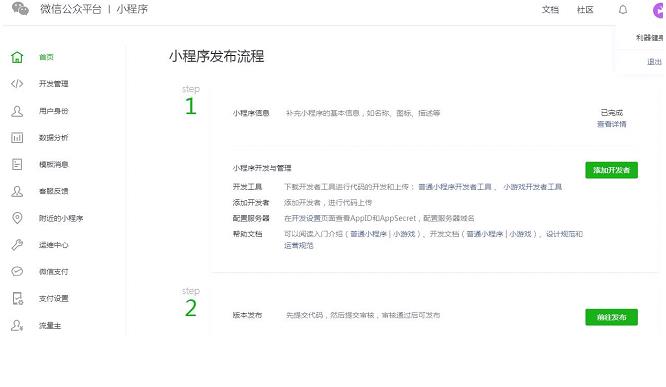Click the 用户身份 person icon
Viewport: 666px width, 387px height.
[x=17, y=111]
